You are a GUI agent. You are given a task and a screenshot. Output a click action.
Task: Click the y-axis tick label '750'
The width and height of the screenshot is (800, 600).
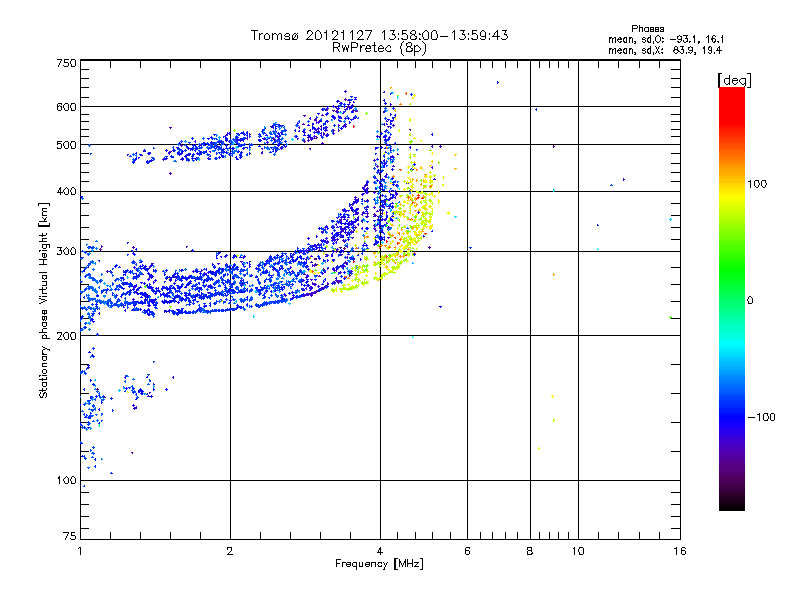coord(66,63)
